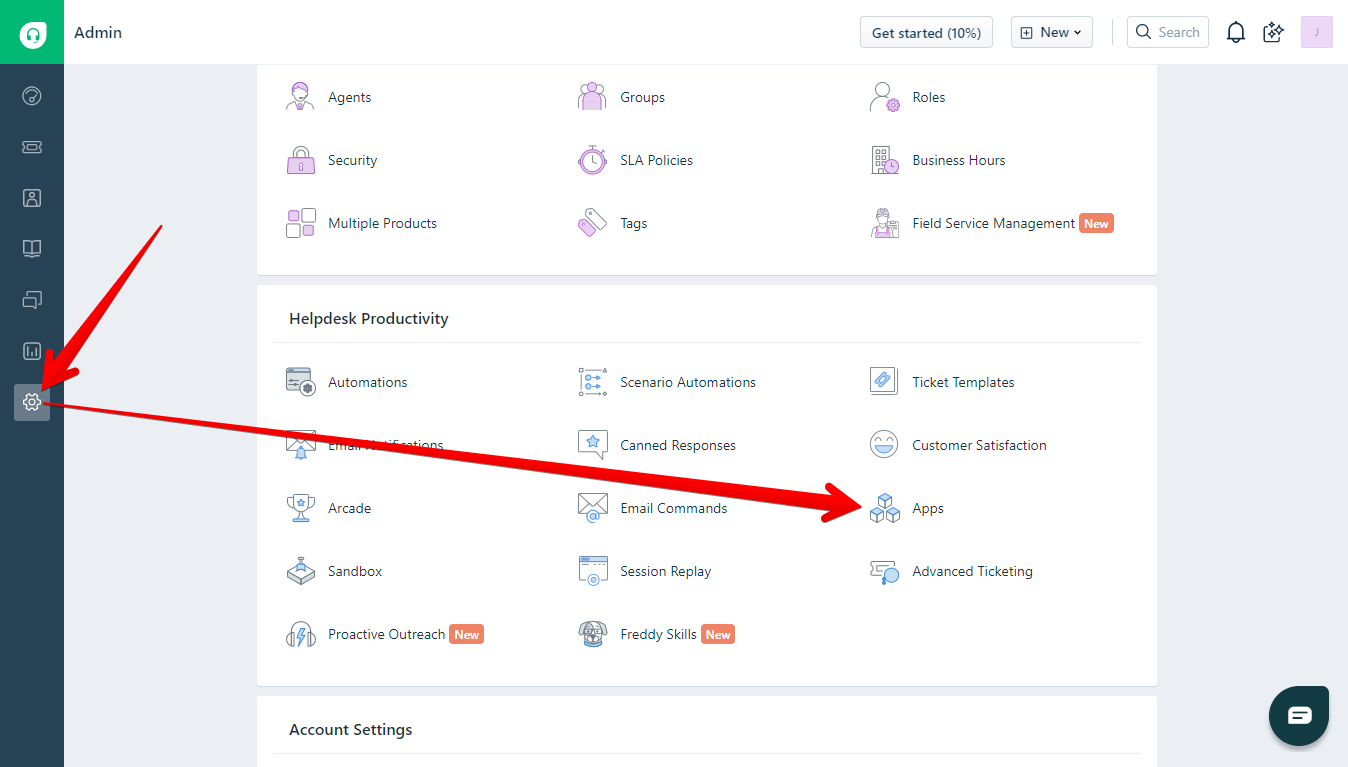Click the Field Service Management icon

(x=885, y=223)
